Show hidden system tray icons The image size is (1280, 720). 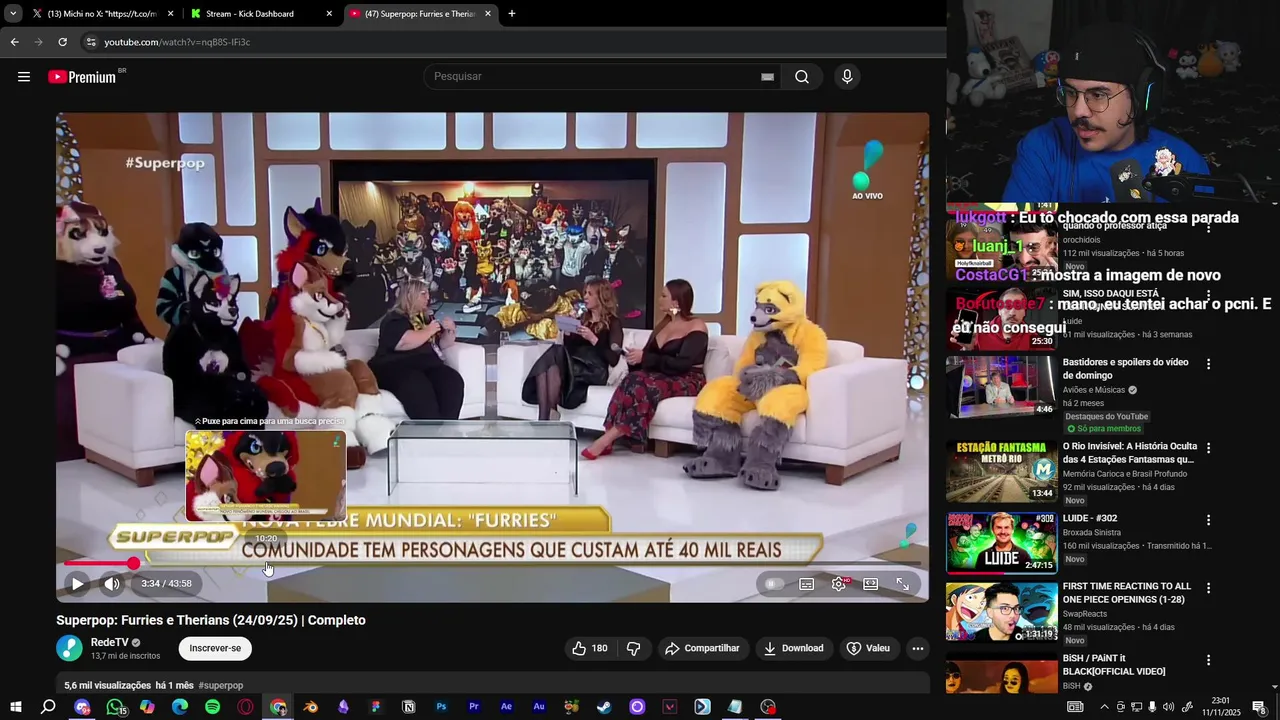(1104, 707)
